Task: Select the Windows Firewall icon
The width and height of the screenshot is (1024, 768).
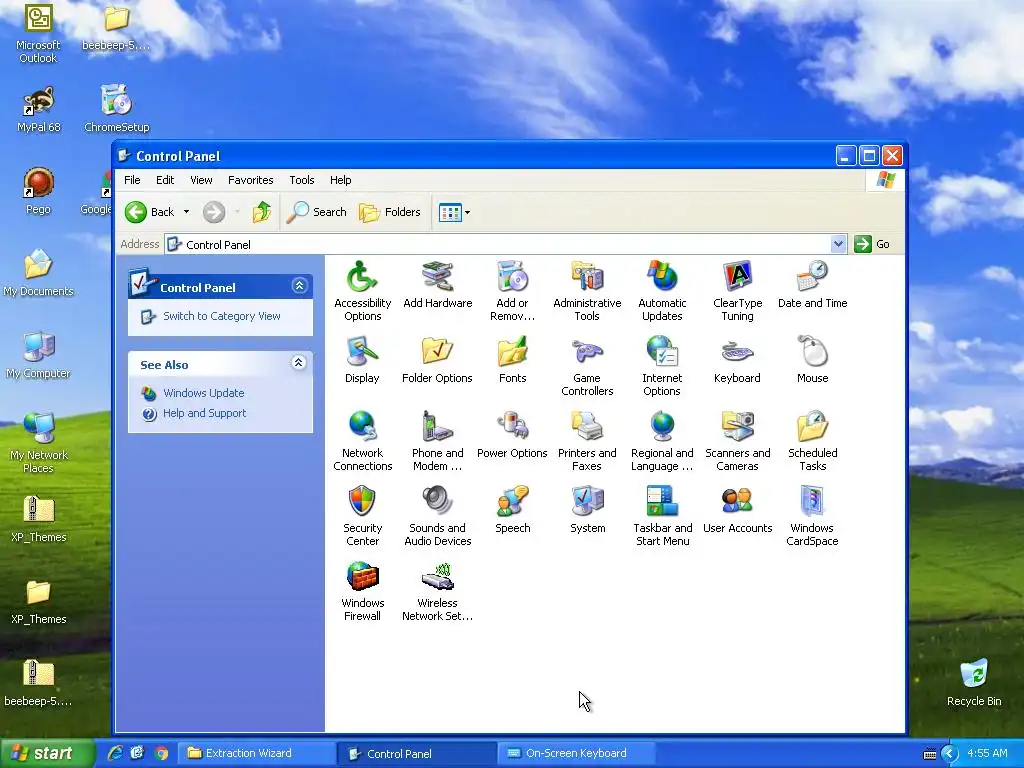Action: pyautogui.click(x=362, y=590)
